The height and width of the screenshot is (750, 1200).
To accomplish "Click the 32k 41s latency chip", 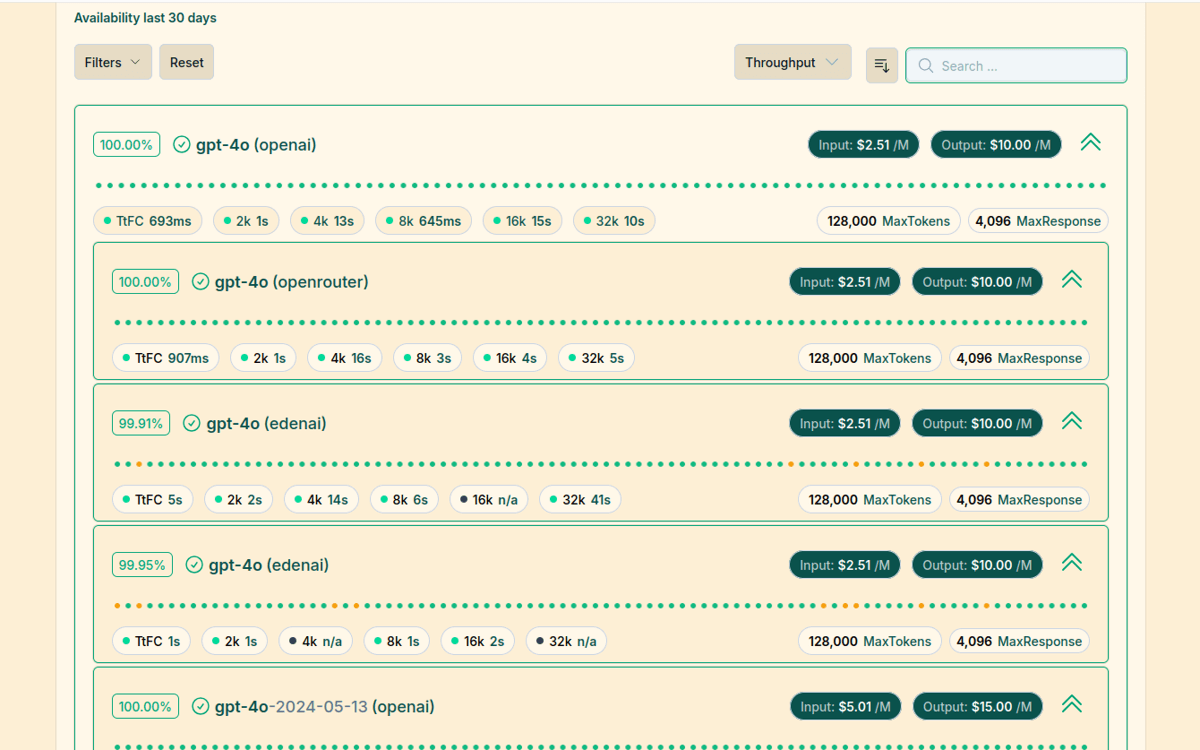I will 580,500.
